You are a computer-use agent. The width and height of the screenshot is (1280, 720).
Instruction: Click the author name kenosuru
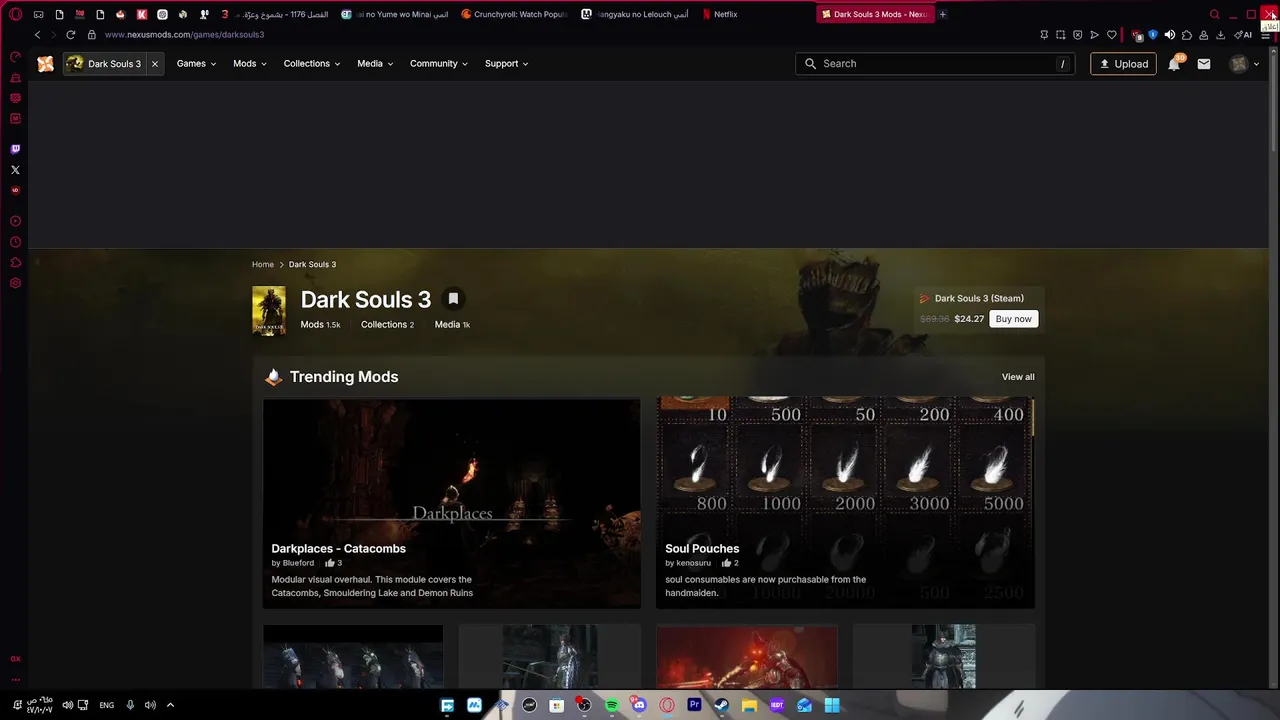[693, 563]
